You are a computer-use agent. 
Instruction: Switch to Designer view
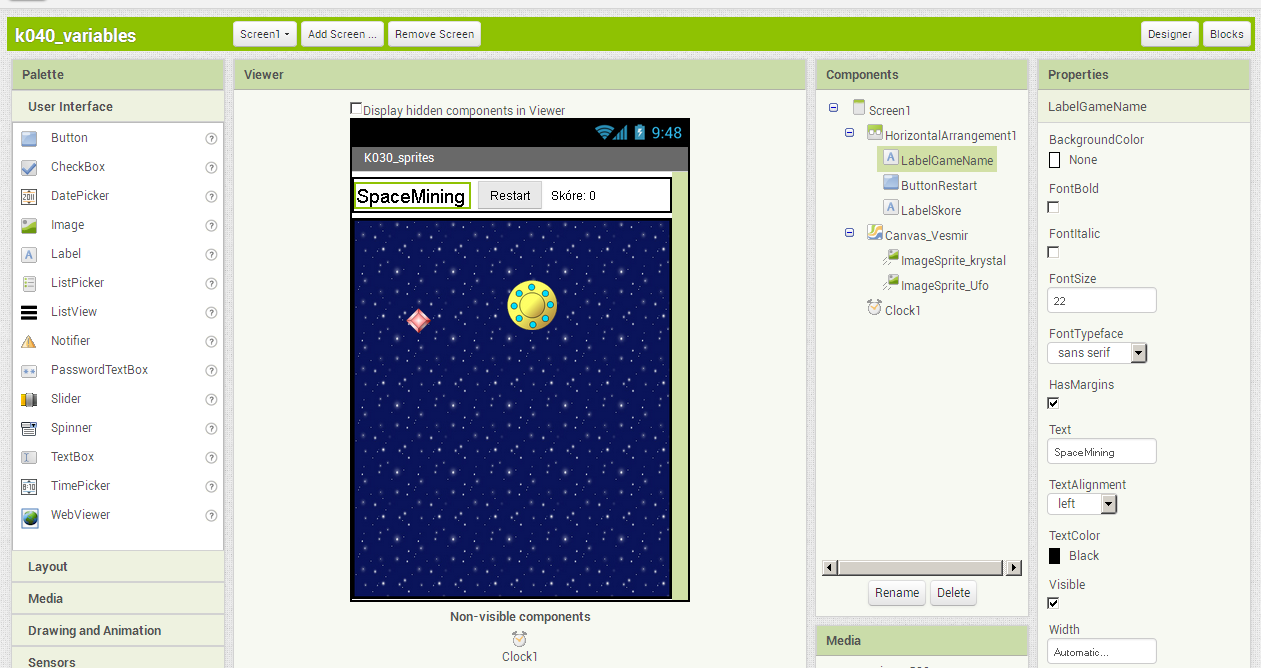(x=1169, y=34)
